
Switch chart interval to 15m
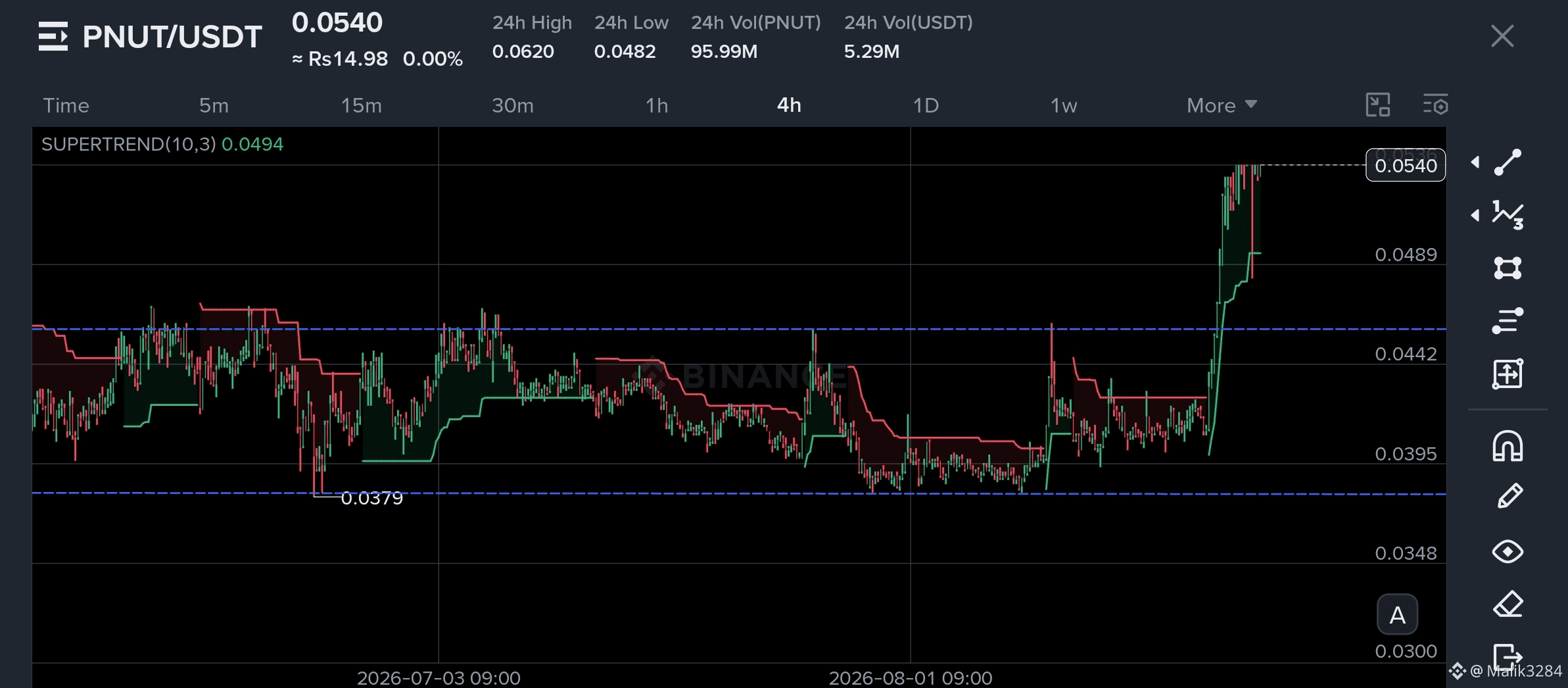pos(361,105)
